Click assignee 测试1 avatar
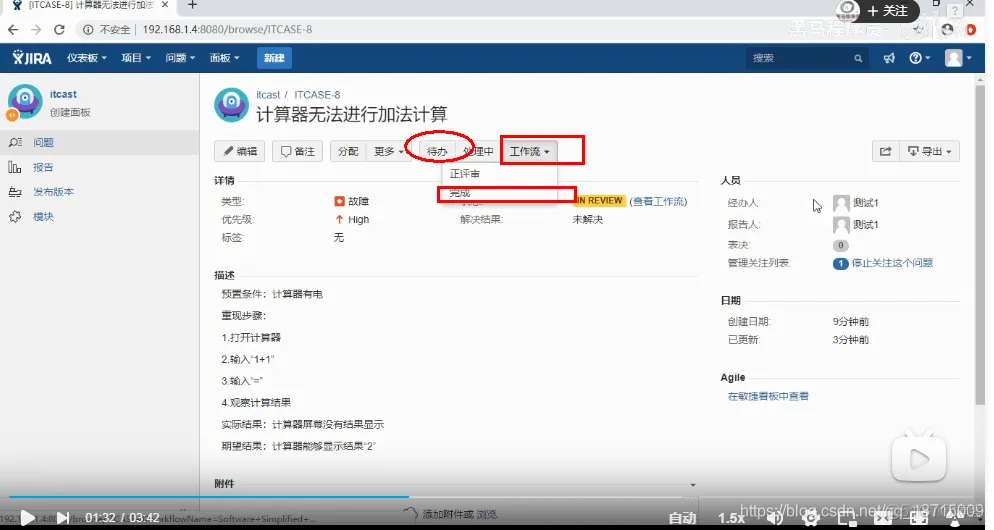 841,203
